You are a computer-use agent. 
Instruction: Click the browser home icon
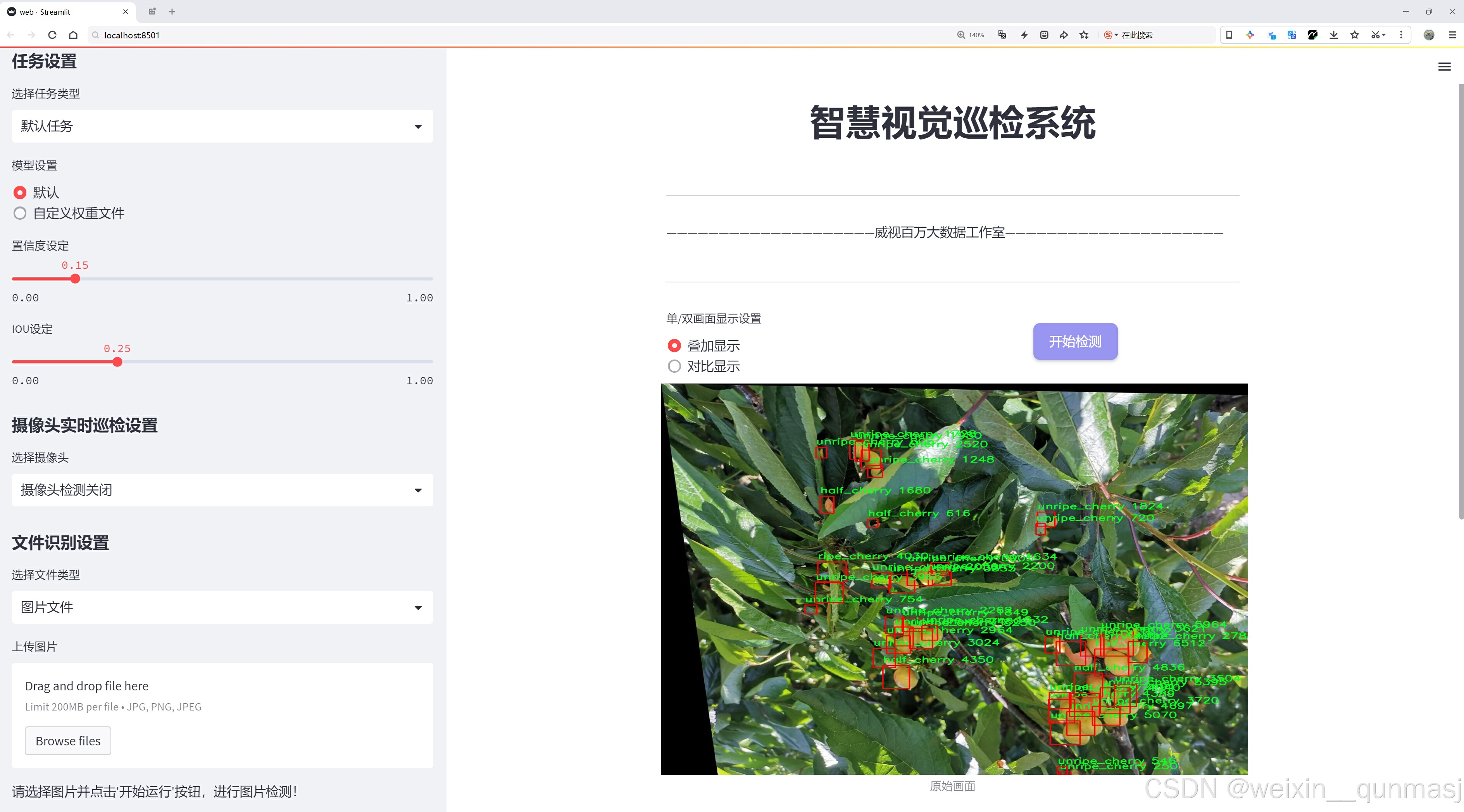(73, 35)
